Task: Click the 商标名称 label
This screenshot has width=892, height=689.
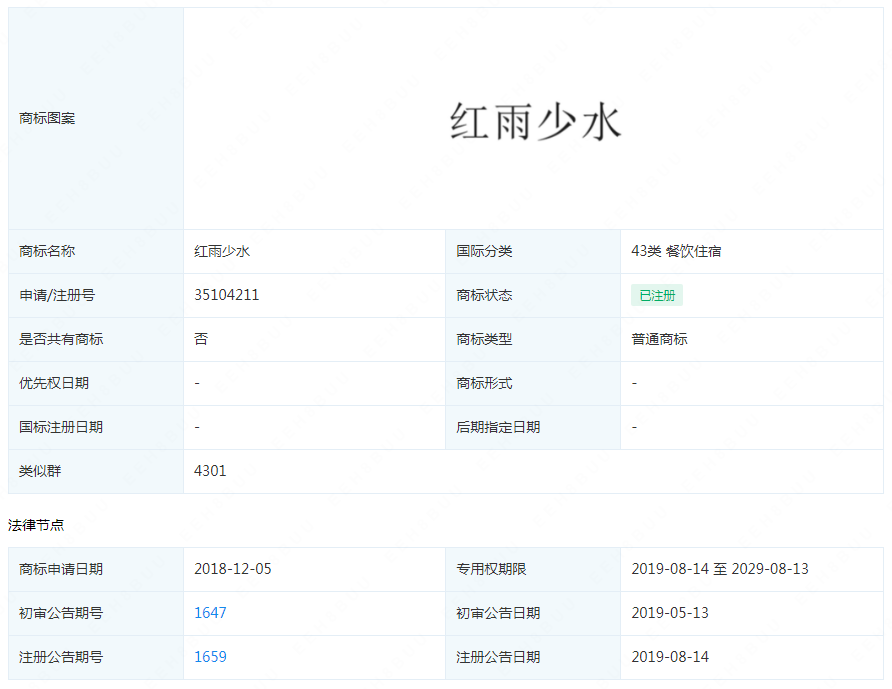Action: pyautogui.click(x=47, y=251)
